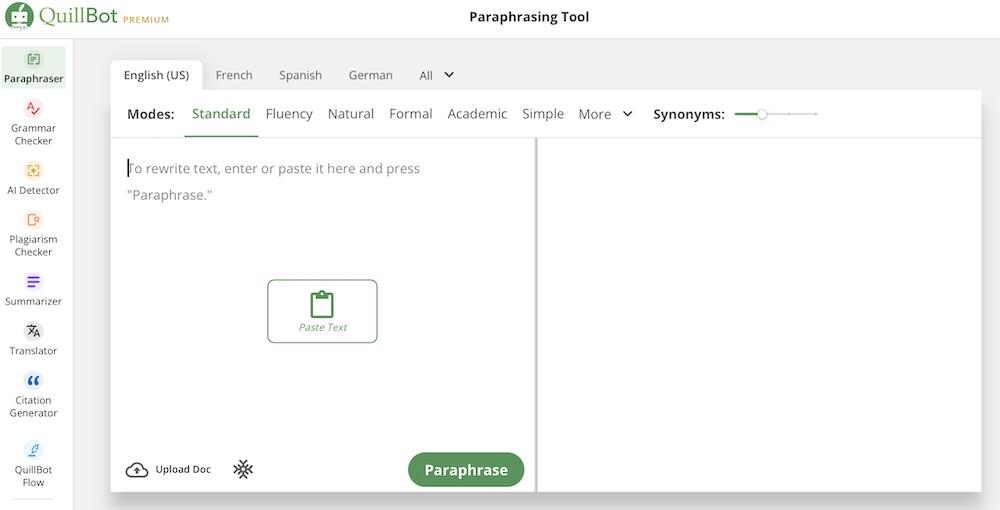This screenshot has width=1000, height=510.
Task: Open the Grammar Checker tool icon
Action: pyautogui.click(x=34, y=109)
